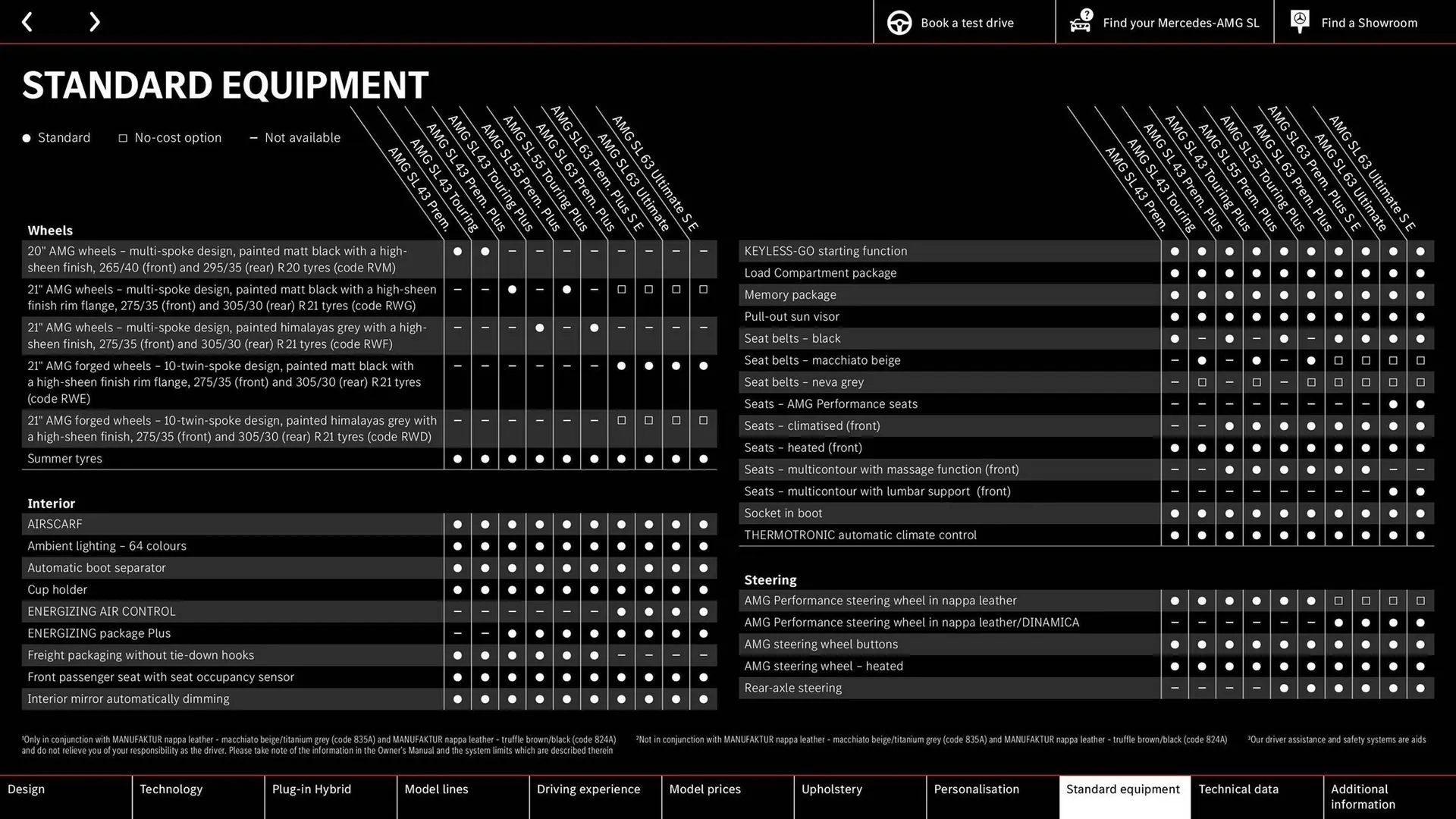
Task: Click Book a test drive
Action: (967, 23)
